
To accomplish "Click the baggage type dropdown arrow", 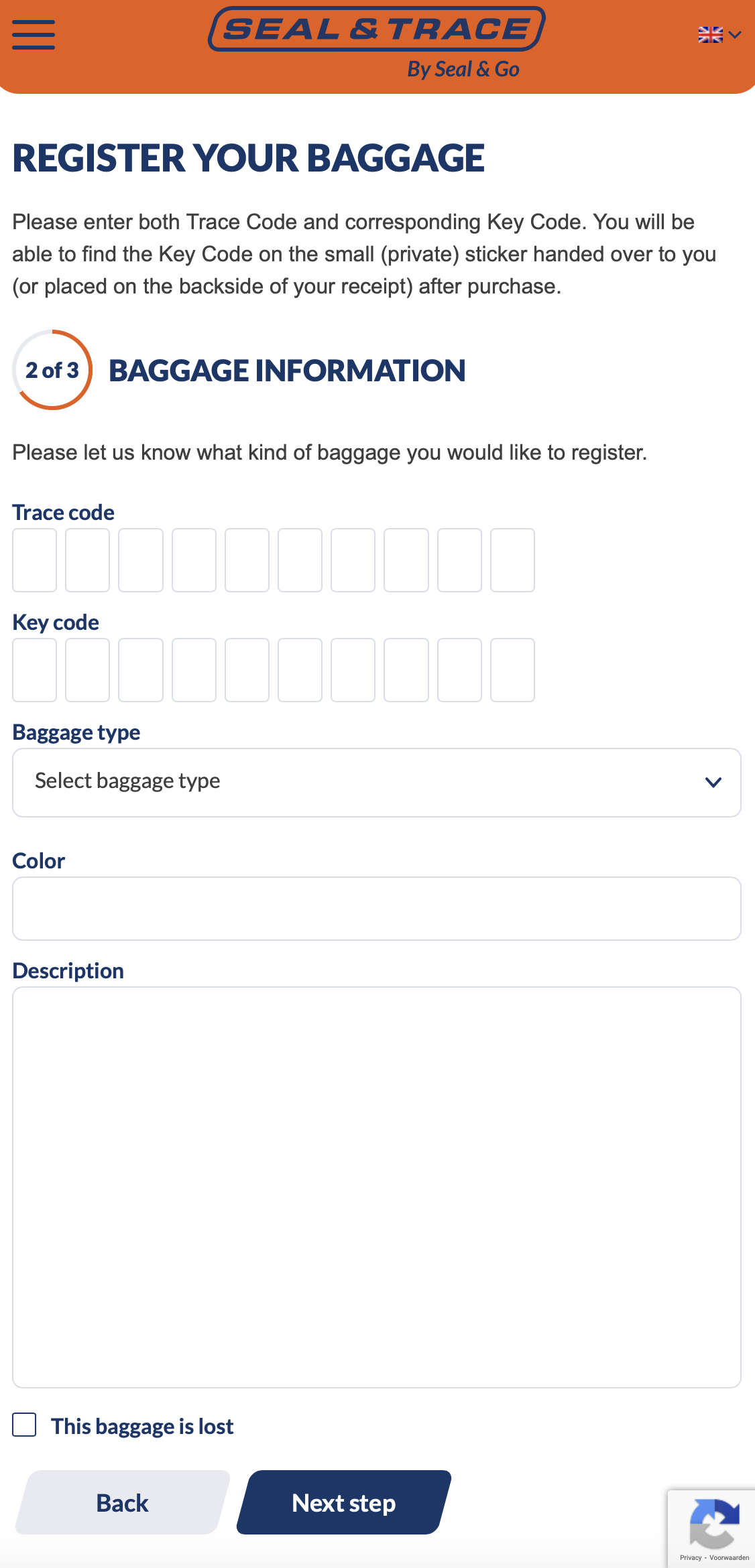I will (x=713, y=783).
